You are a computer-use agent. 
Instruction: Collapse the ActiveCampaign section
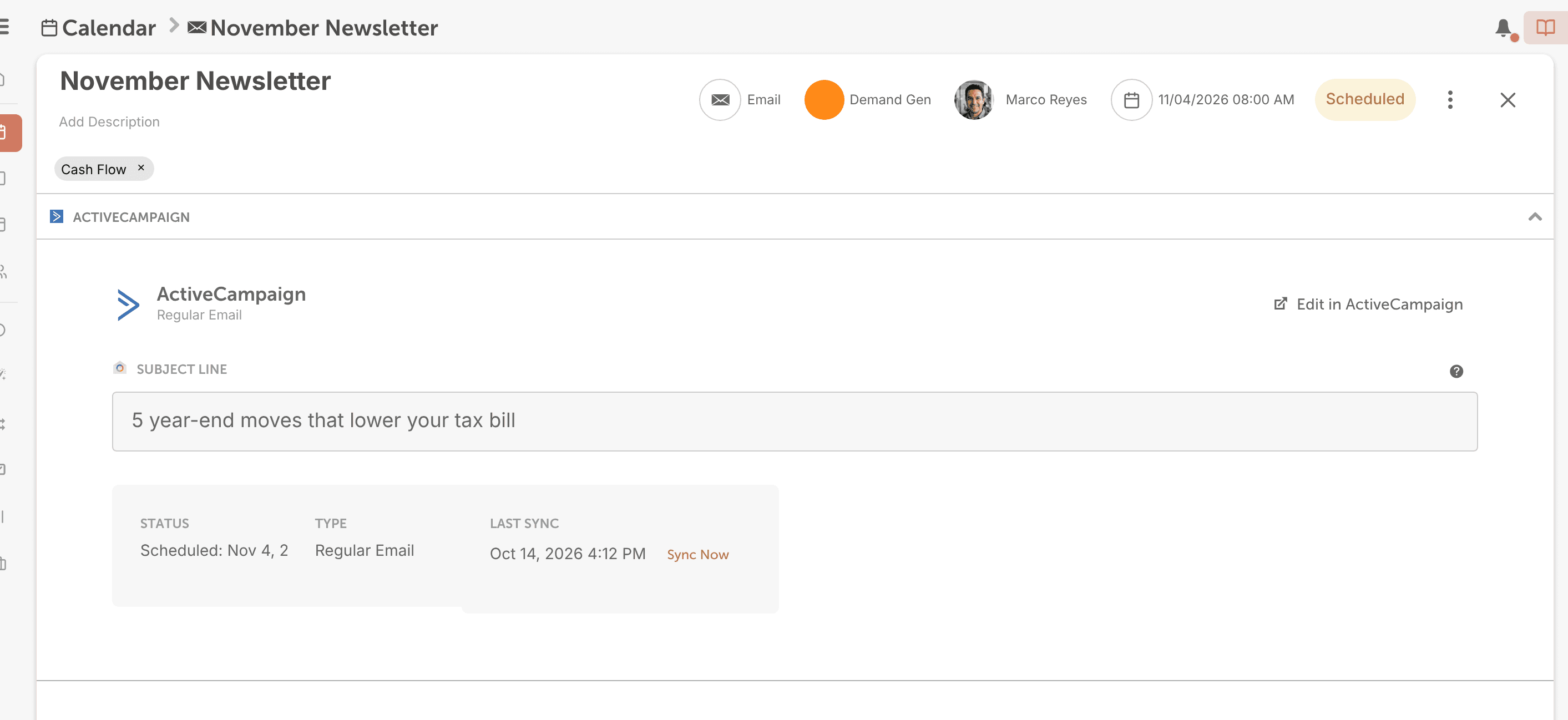(x=1535, y=217)
